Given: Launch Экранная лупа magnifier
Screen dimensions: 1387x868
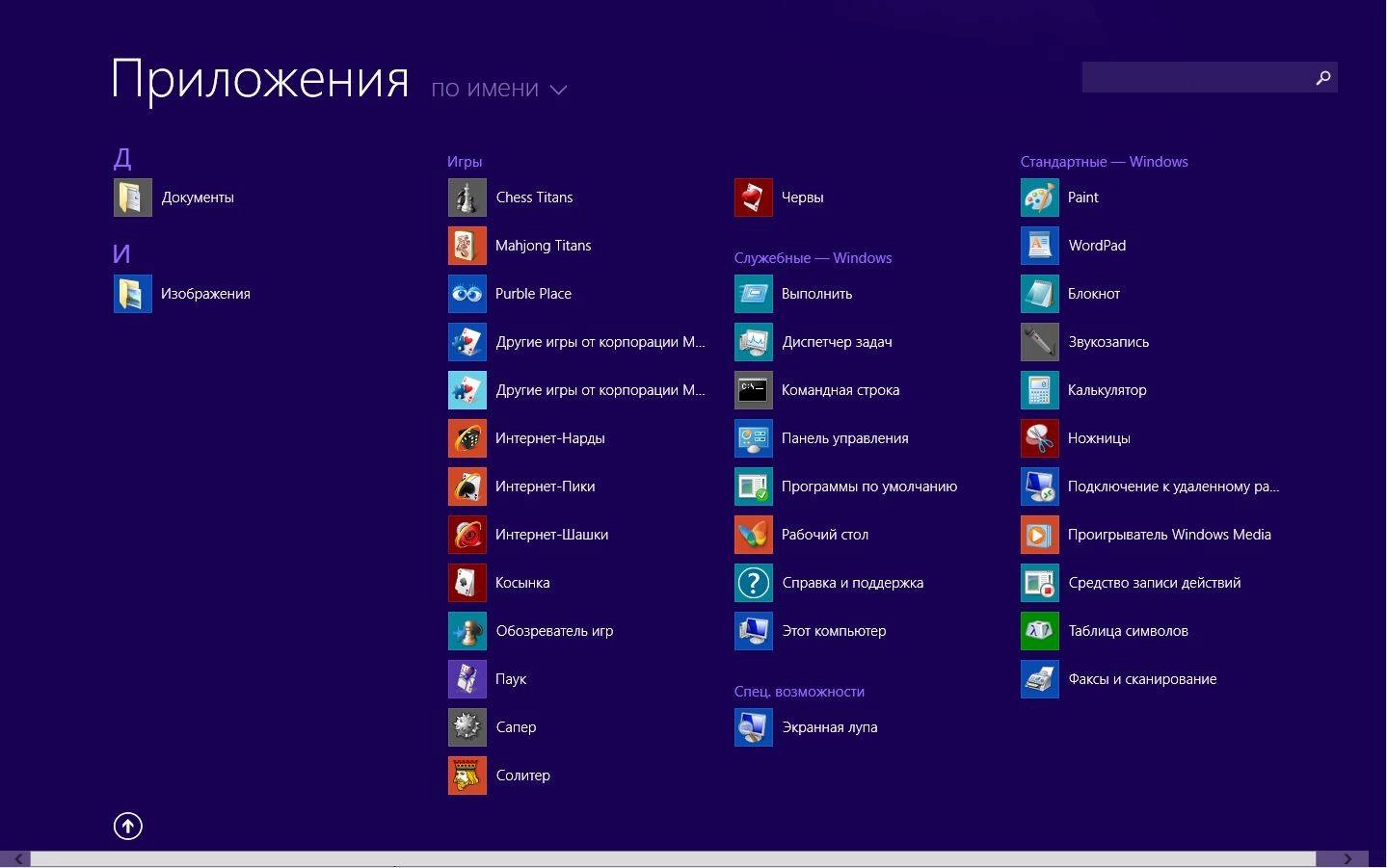Looking at the screenshot, I should pyautogui.click(x=806, y=727).
